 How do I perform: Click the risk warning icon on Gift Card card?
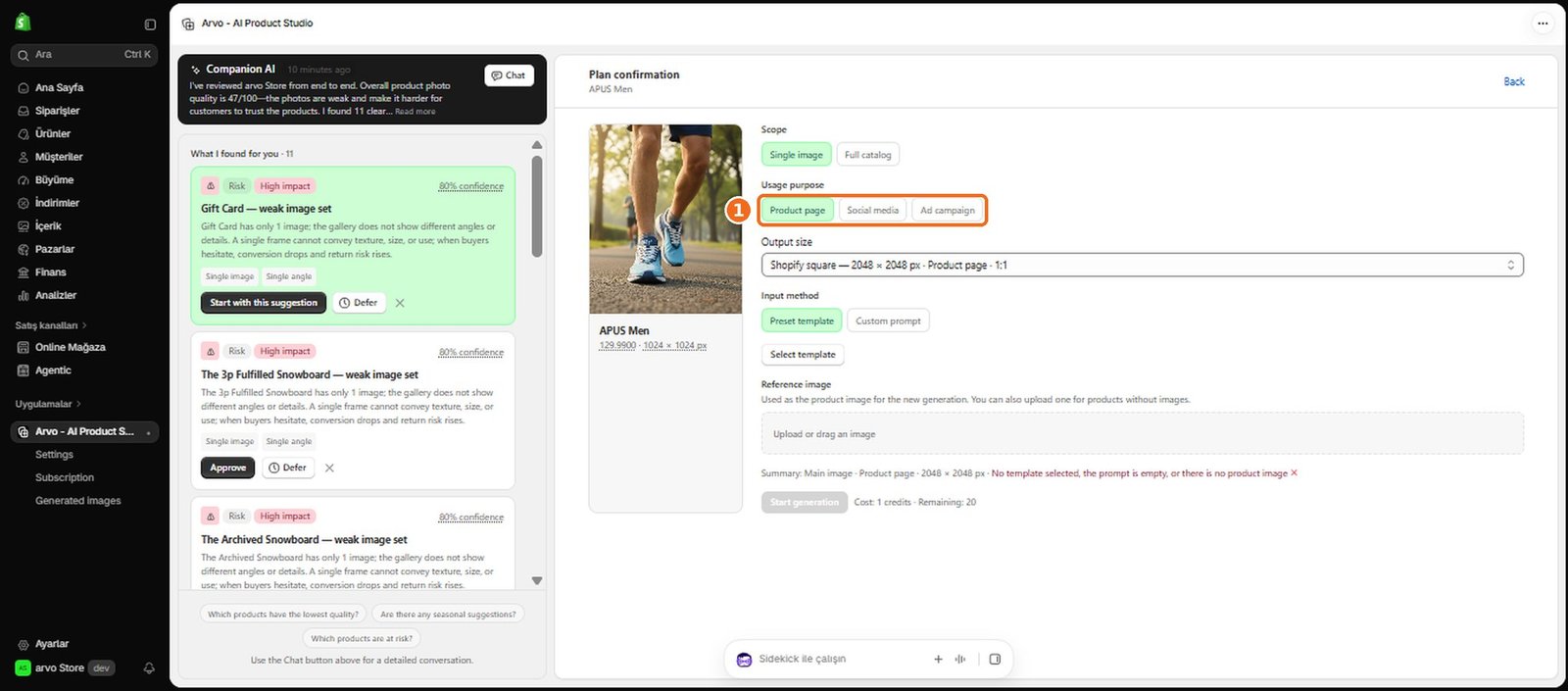tap(211, 186)
